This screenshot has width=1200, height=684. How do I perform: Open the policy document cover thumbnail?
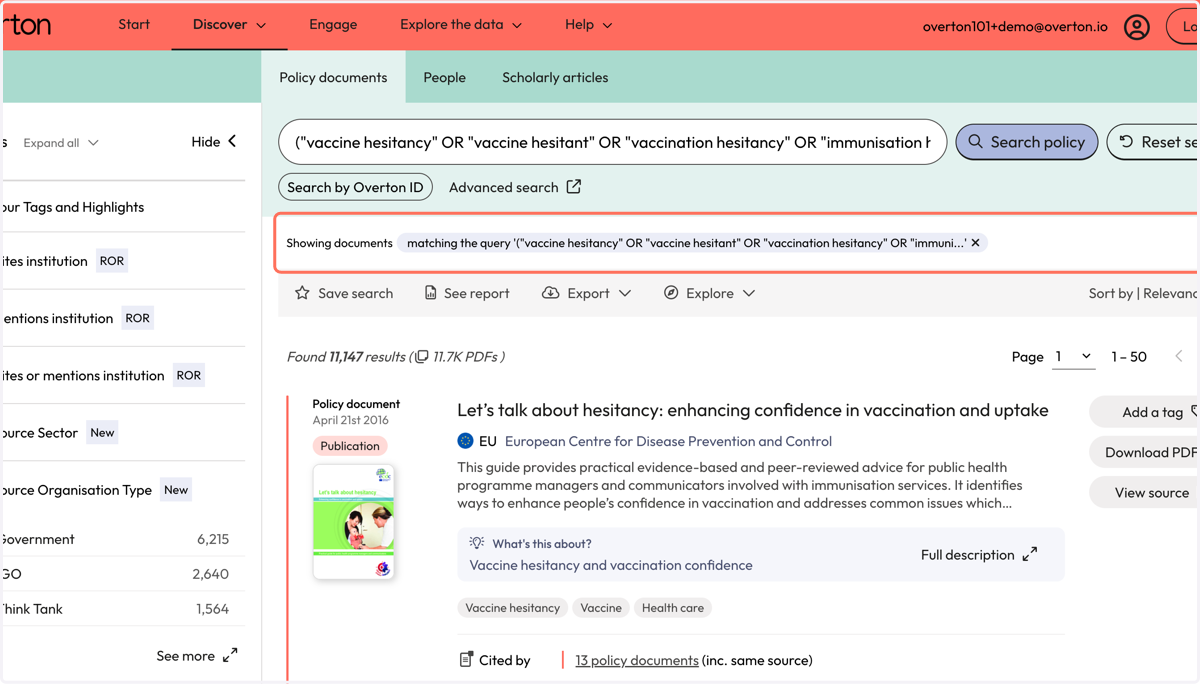[353, 522]
